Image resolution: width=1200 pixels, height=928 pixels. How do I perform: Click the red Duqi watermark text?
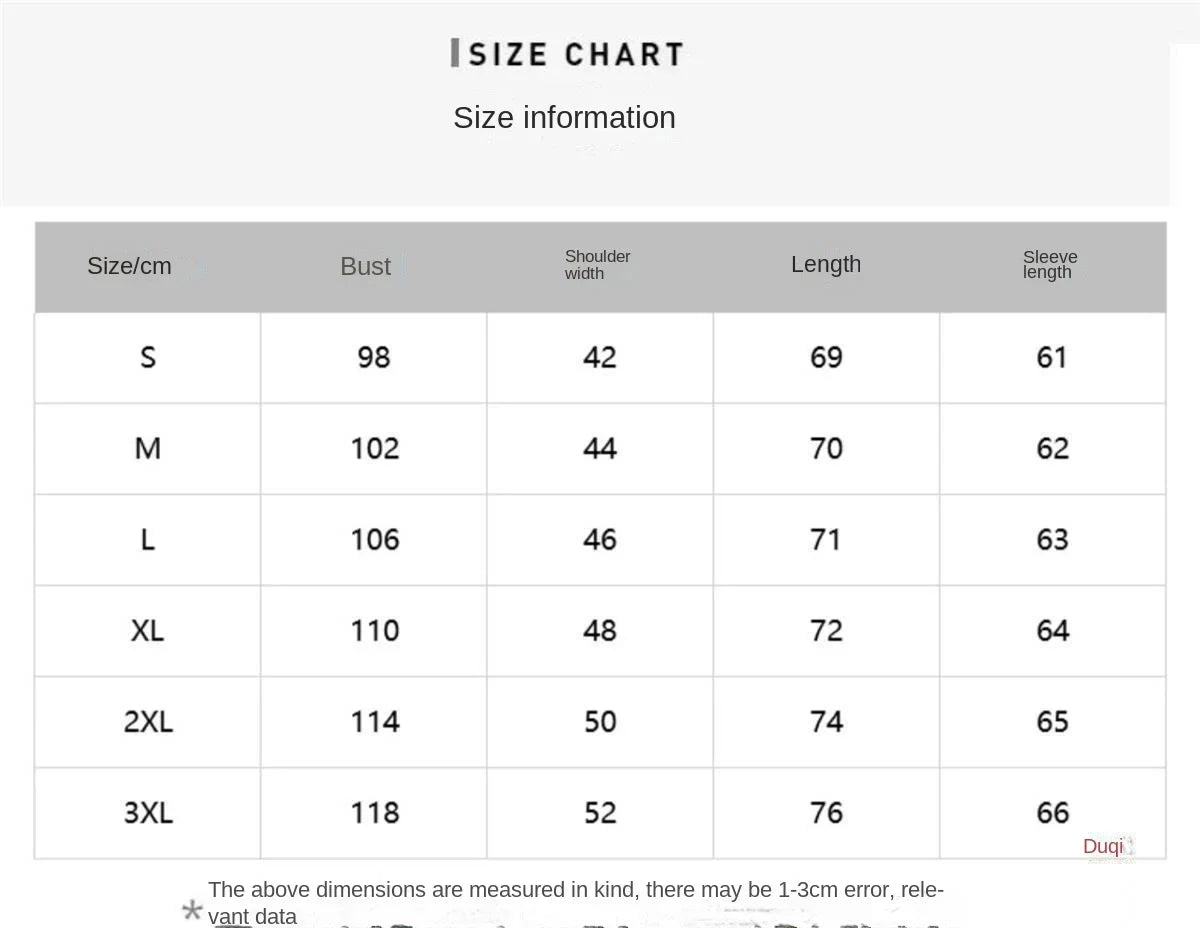coord(1103,847)
